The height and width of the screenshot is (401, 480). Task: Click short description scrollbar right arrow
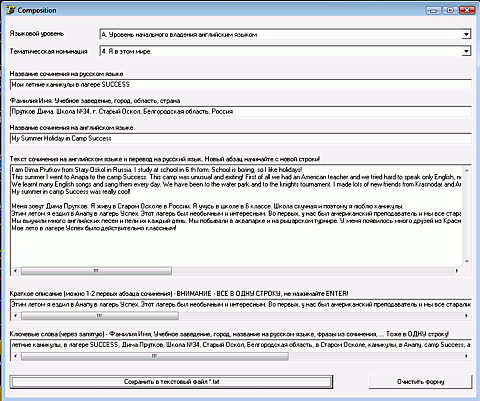[x=466, y=315]
